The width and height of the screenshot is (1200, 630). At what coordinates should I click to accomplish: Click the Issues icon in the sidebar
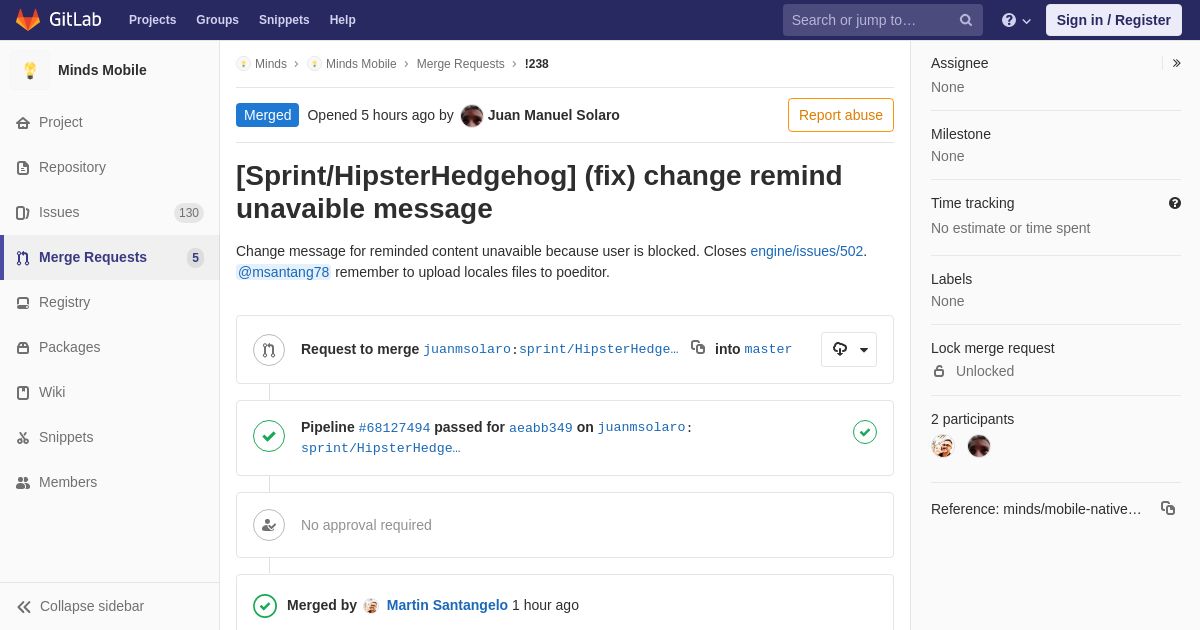click(23, 213)
